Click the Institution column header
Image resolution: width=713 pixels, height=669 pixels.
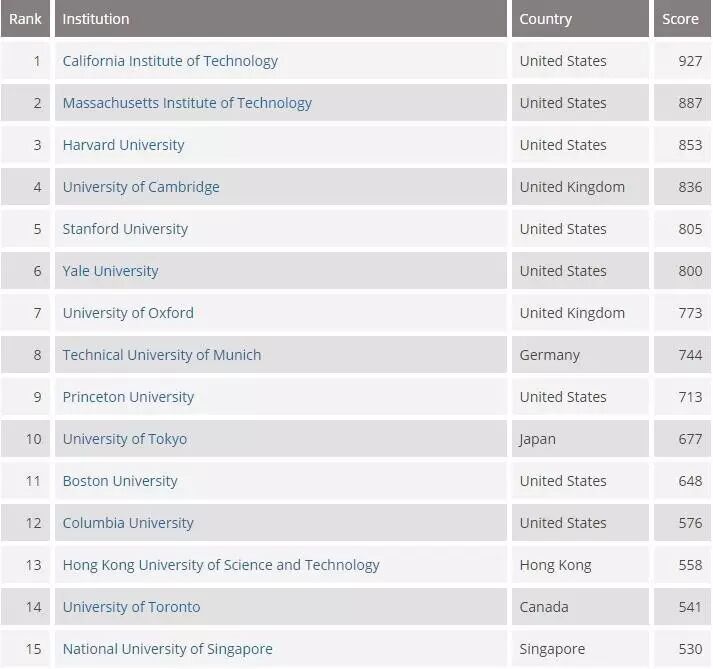(x=281, y=19)
